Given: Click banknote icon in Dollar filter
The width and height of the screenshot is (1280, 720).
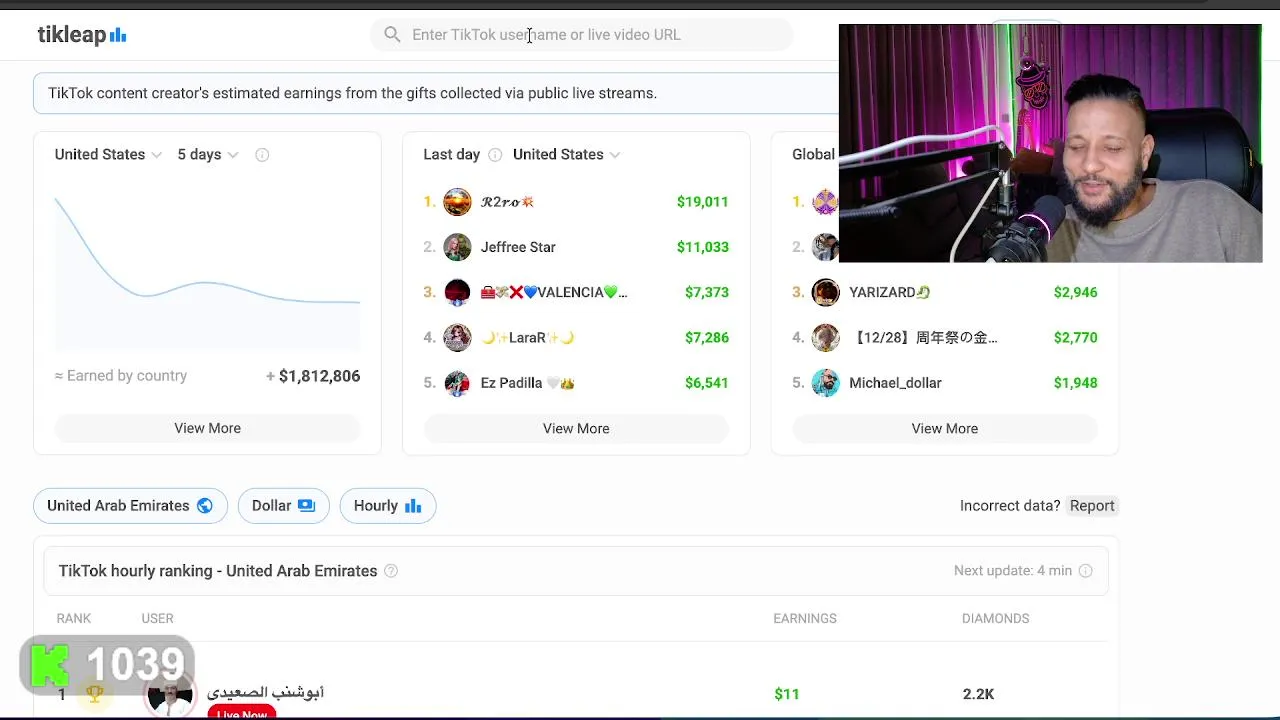Looking at the screenshot, I should click(x=306, y=506).
